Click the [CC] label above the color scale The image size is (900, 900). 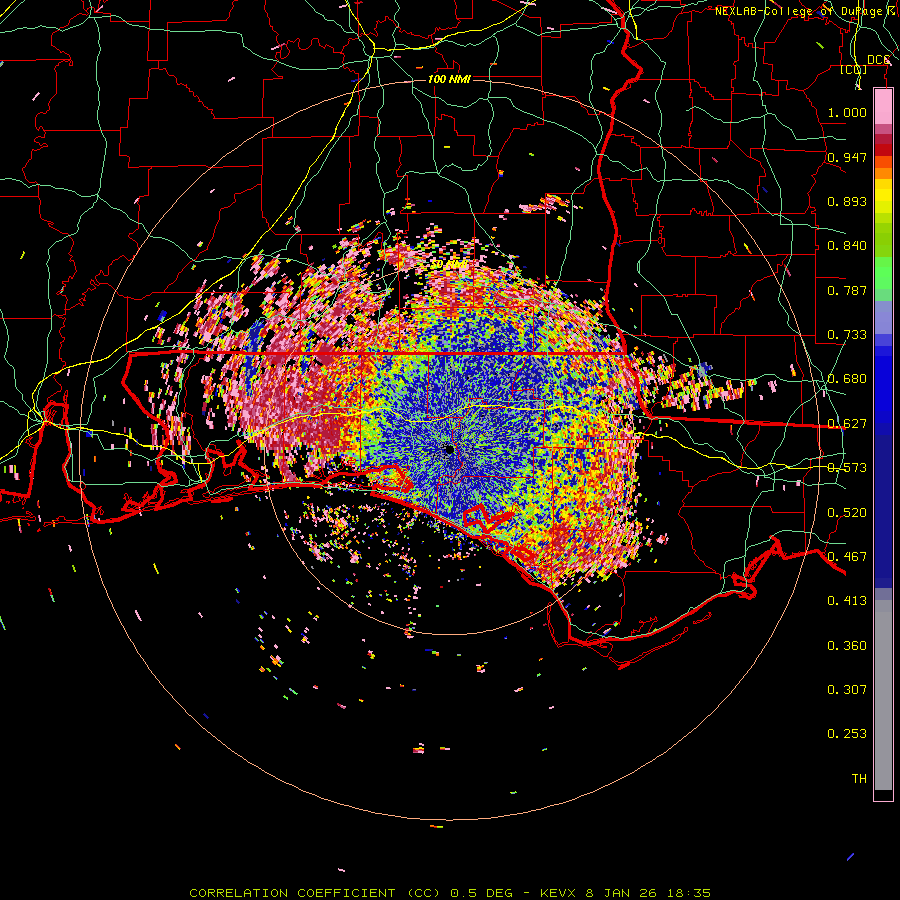pos(854,70)
